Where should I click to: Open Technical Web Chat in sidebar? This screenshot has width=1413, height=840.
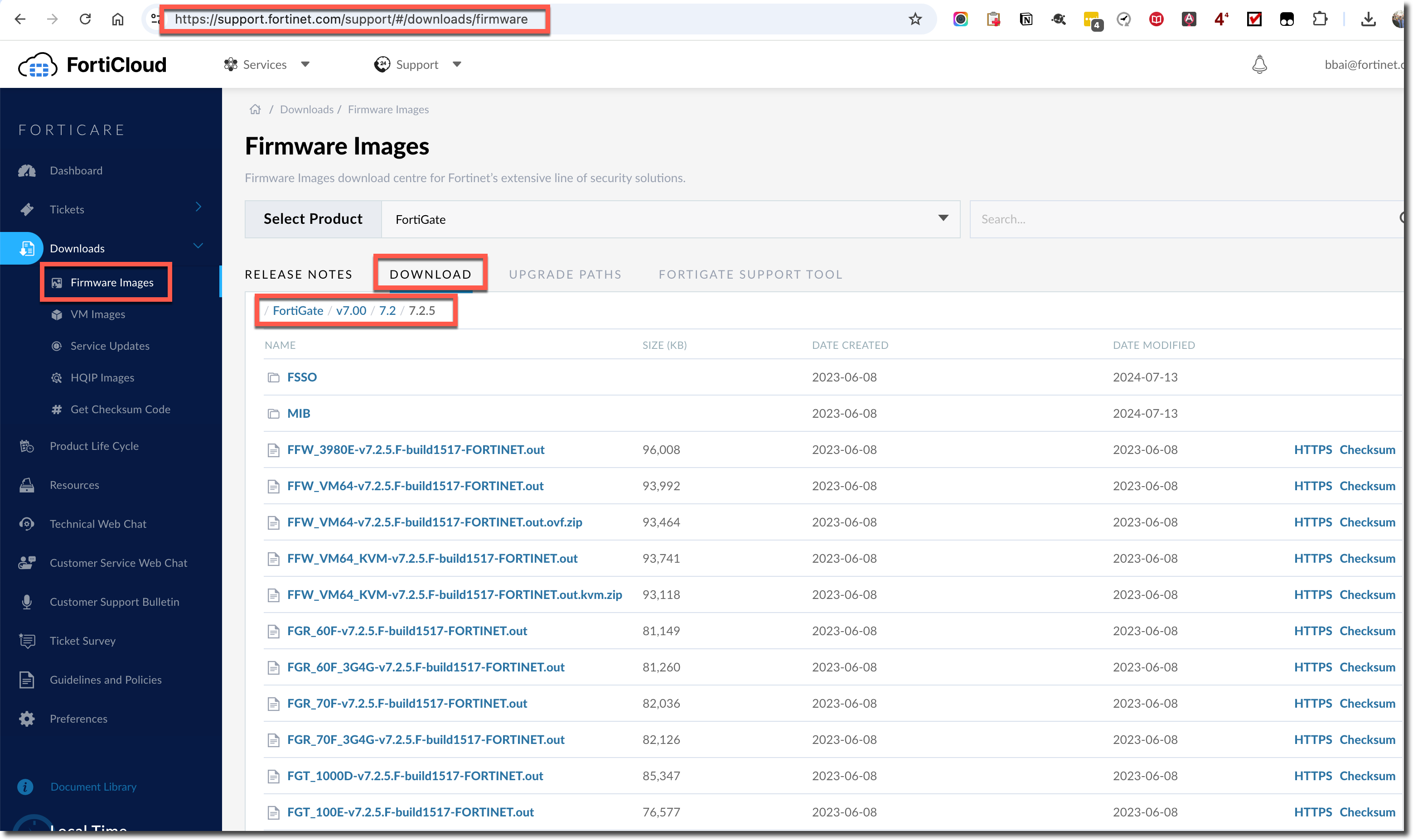click(x=98, y=524)
